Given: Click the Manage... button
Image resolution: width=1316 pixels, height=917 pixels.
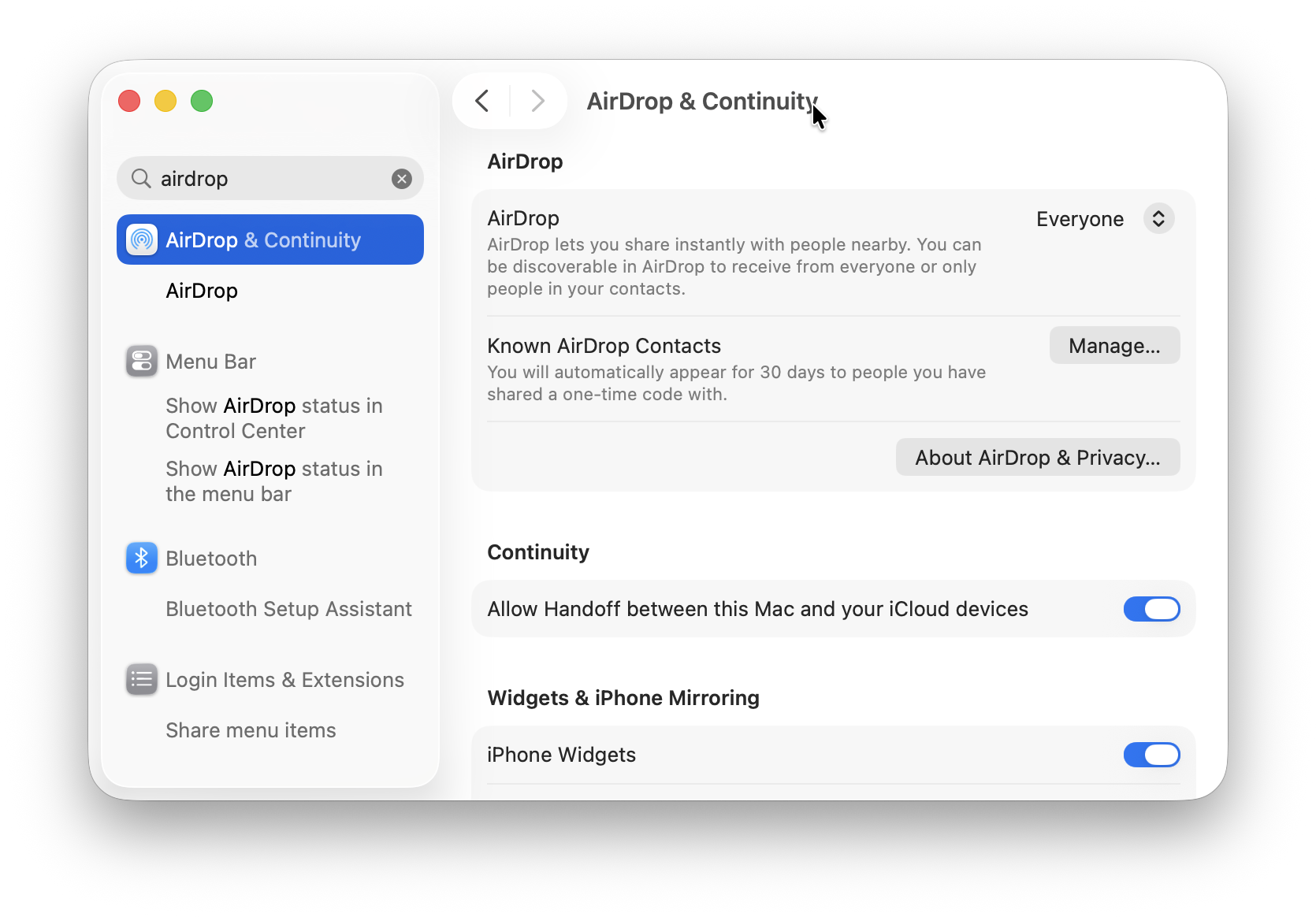Looking at the screenshot, I should point(1114,345).
